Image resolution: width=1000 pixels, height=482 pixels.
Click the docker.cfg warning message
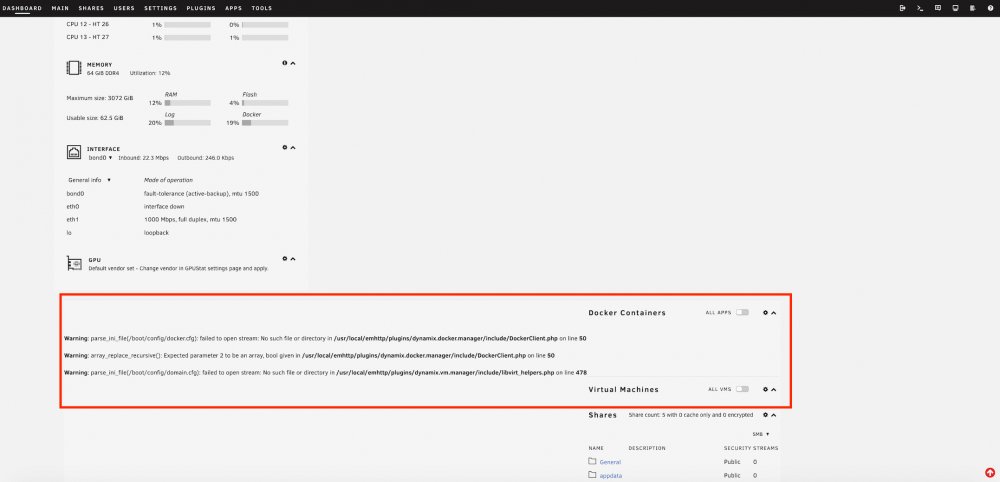(x=325, y=339)
